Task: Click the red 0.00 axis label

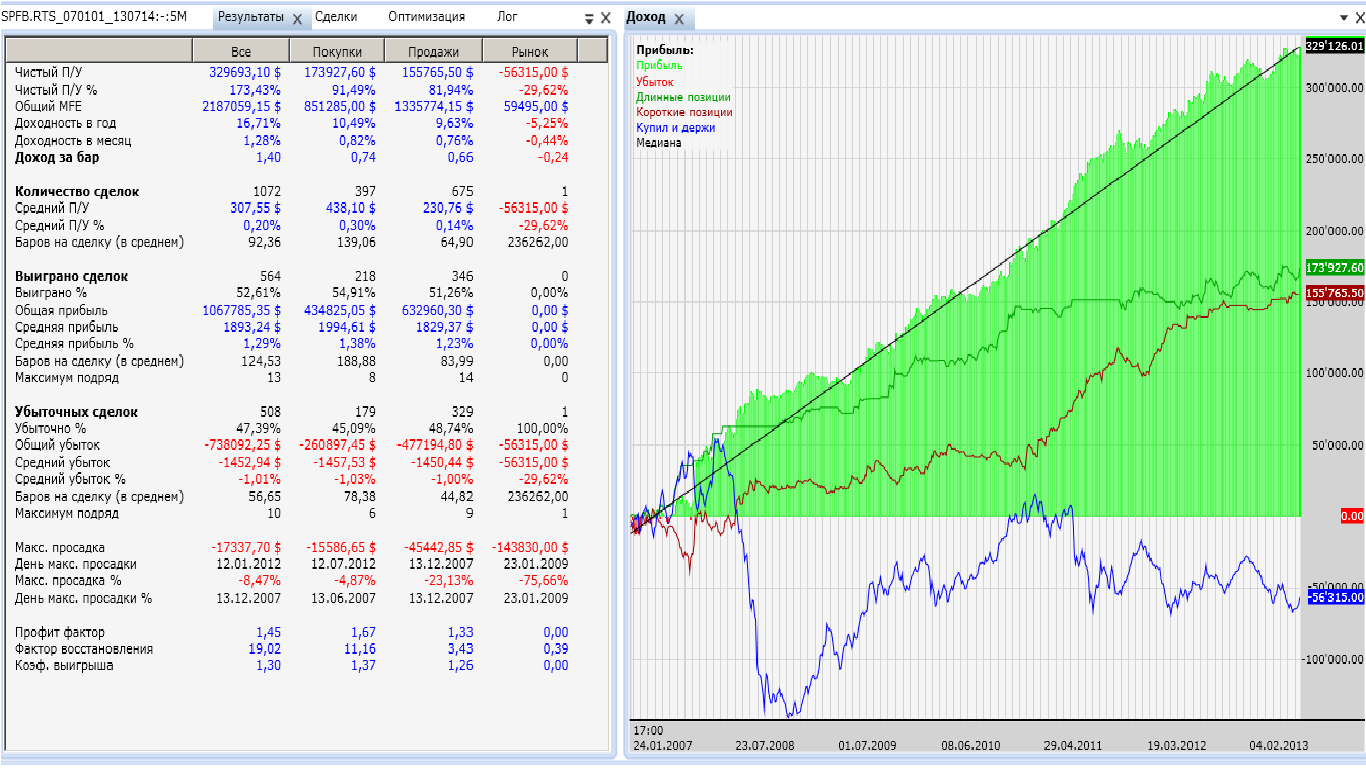Action: click(x=1351, y=516)
